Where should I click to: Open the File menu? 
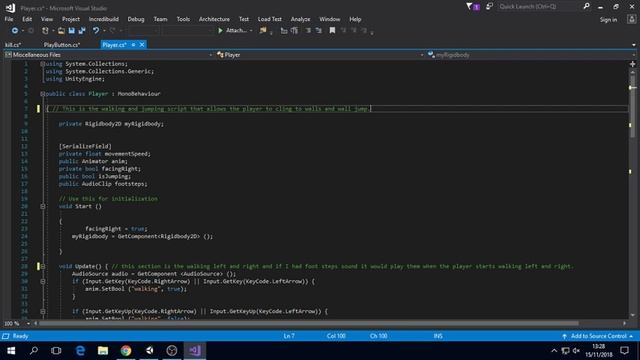(9, 19)
